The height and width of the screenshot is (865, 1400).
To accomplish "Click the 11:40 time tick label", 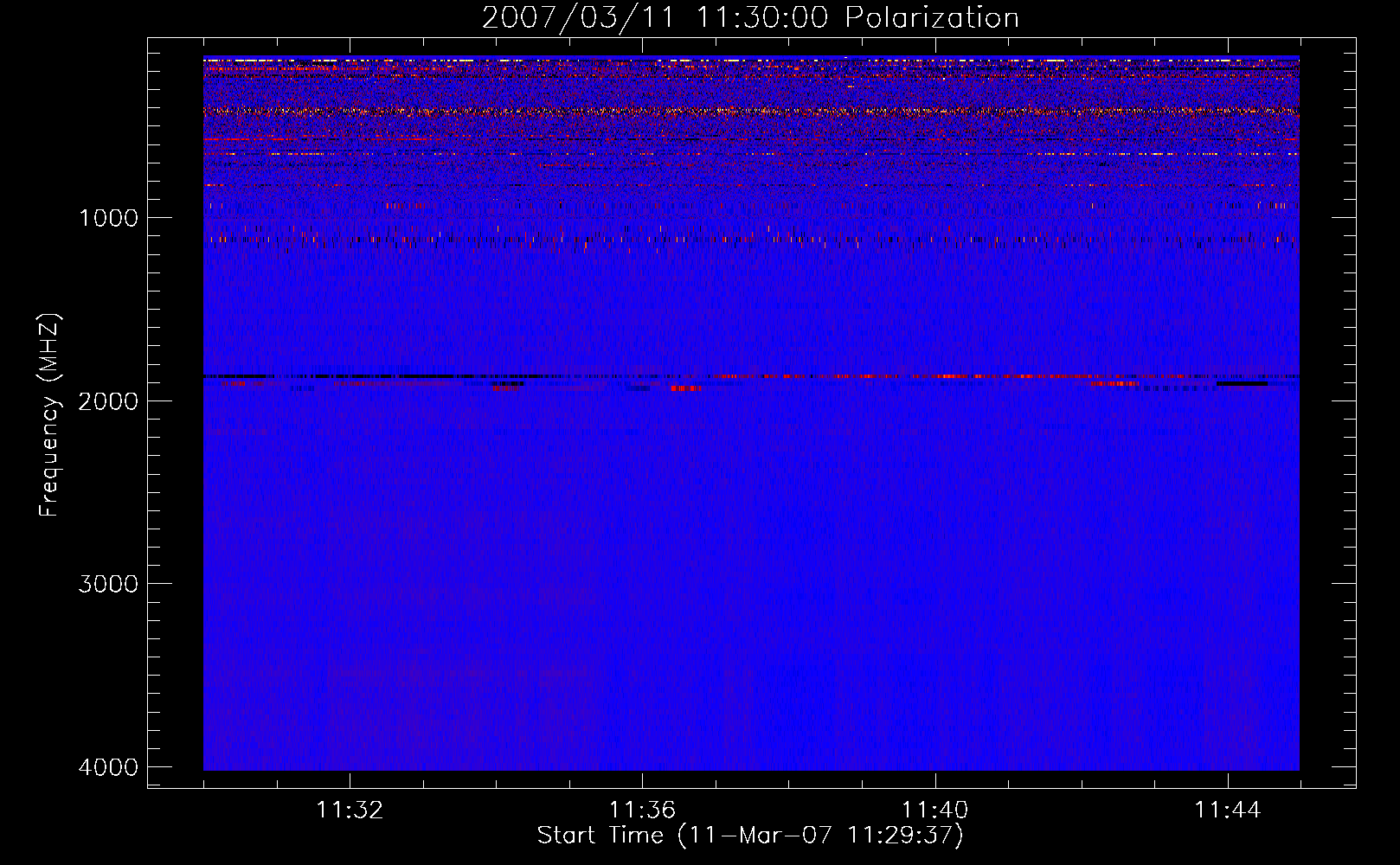I will (x=935, y=811).
